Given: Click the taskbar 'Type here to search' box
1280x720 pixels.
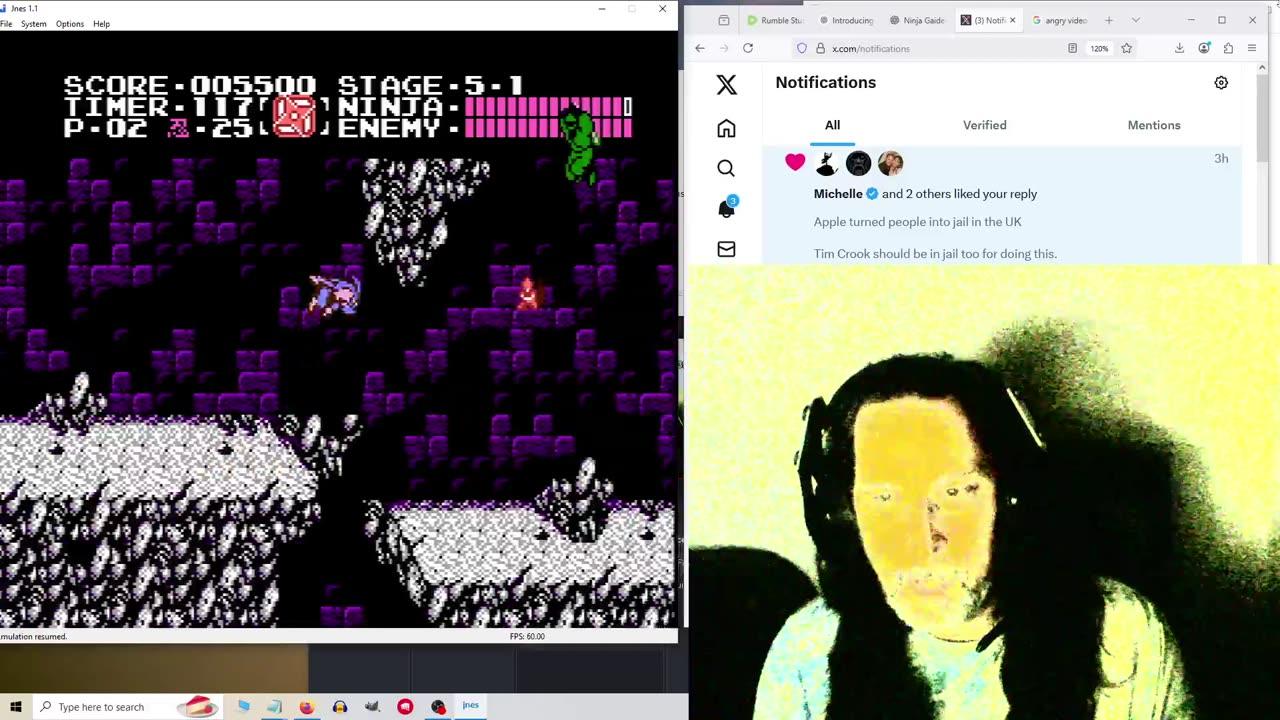Looking at the screenshot, I should [126, 706].
